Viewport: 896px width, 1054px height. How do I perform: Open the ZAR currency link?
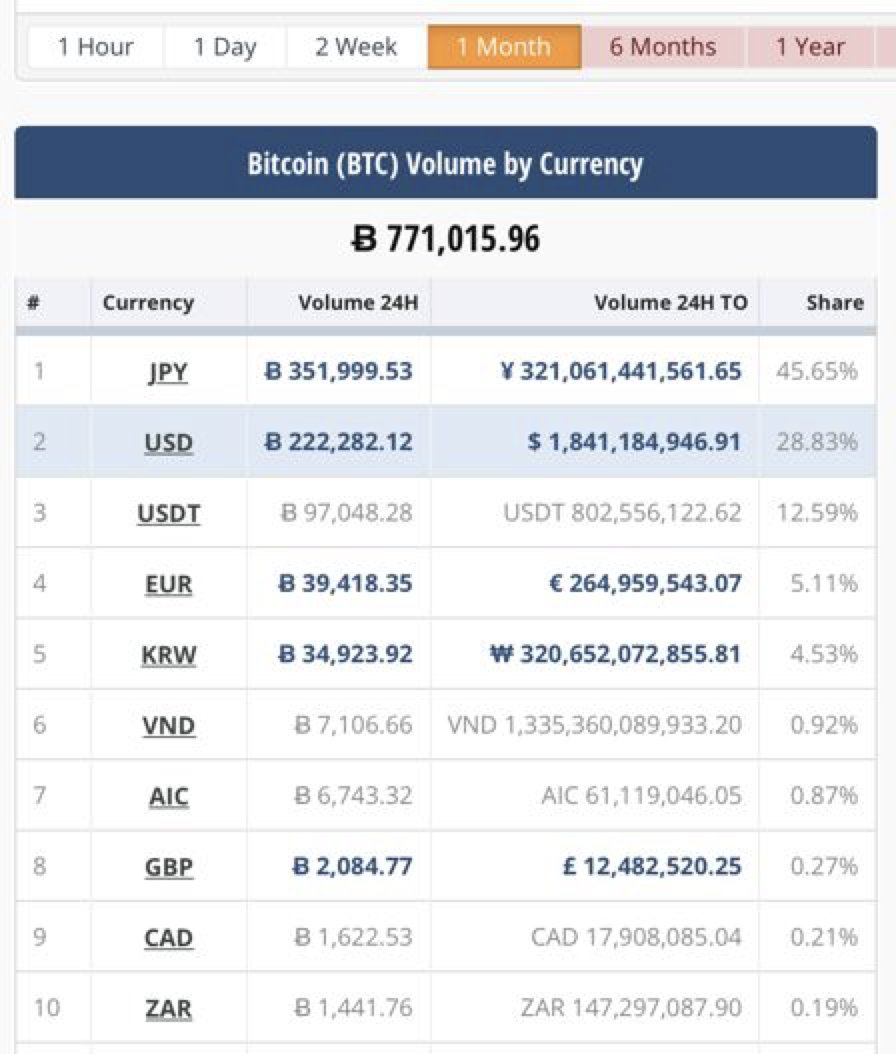coord(168,1009)
